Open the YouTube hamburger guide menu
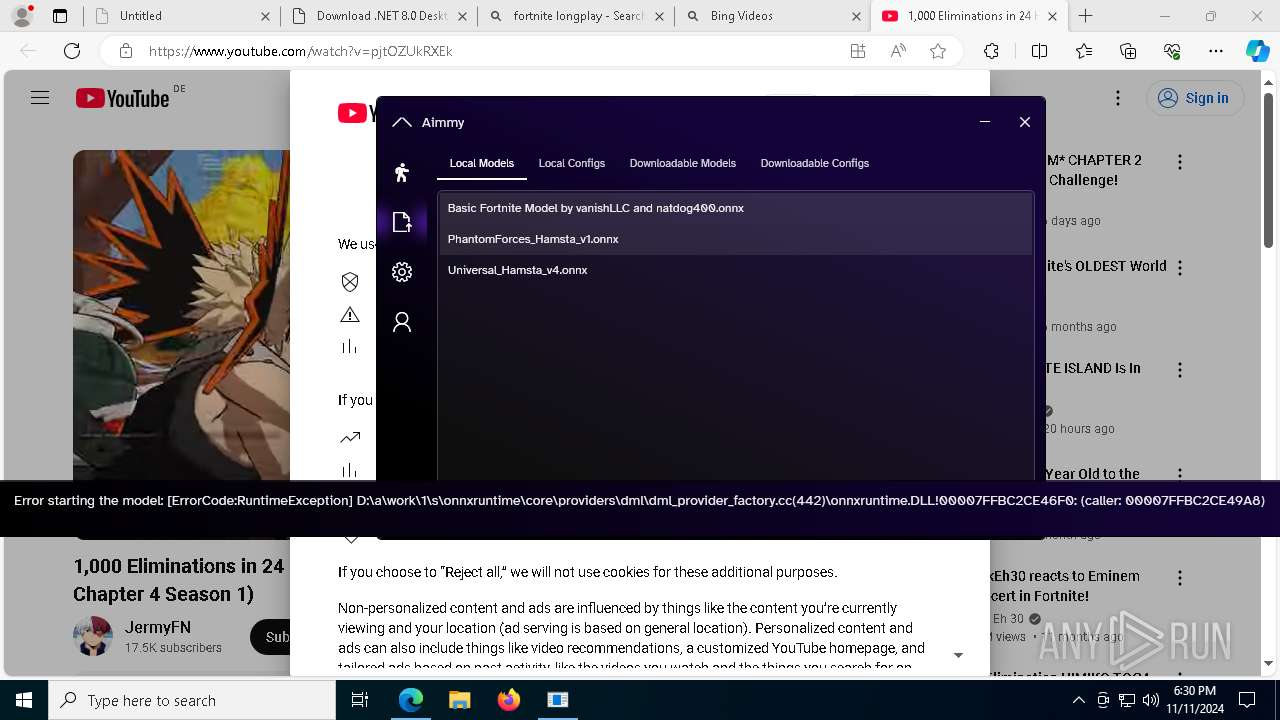This screenshot has height=720, width=1280. tap(40, 98)
